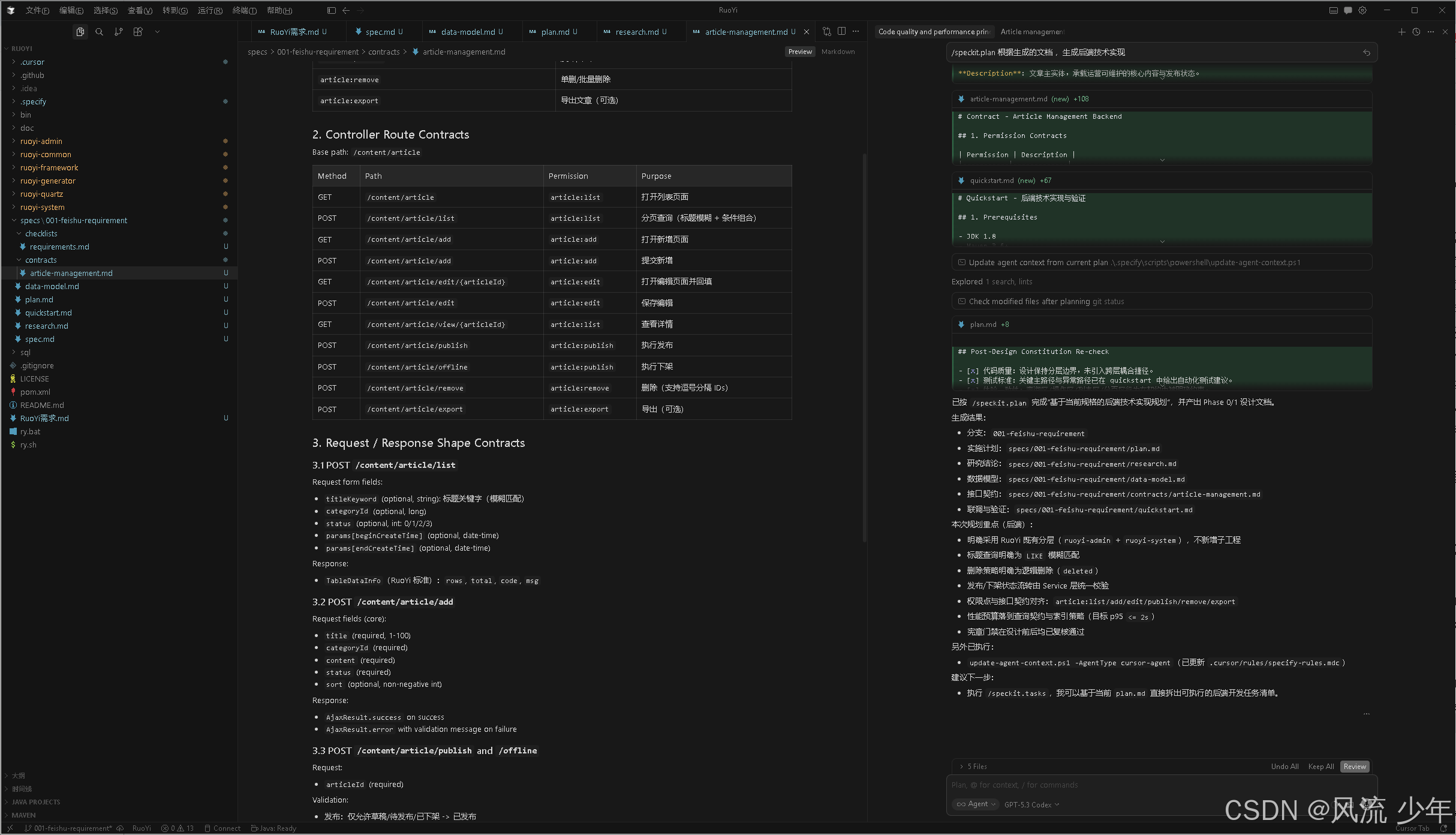This screenshot has height=835, width=1456.
Task: Start a new chat with plus icon
Action: pos(1401,32)
